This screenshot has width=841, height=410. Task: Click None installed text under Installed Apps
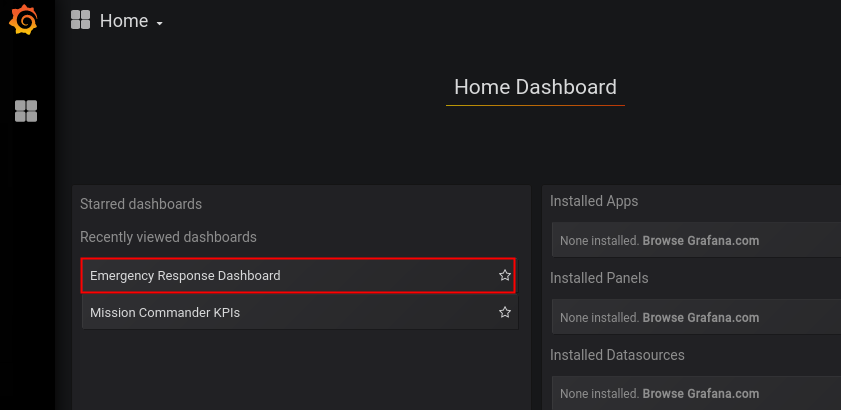point(600,240)
